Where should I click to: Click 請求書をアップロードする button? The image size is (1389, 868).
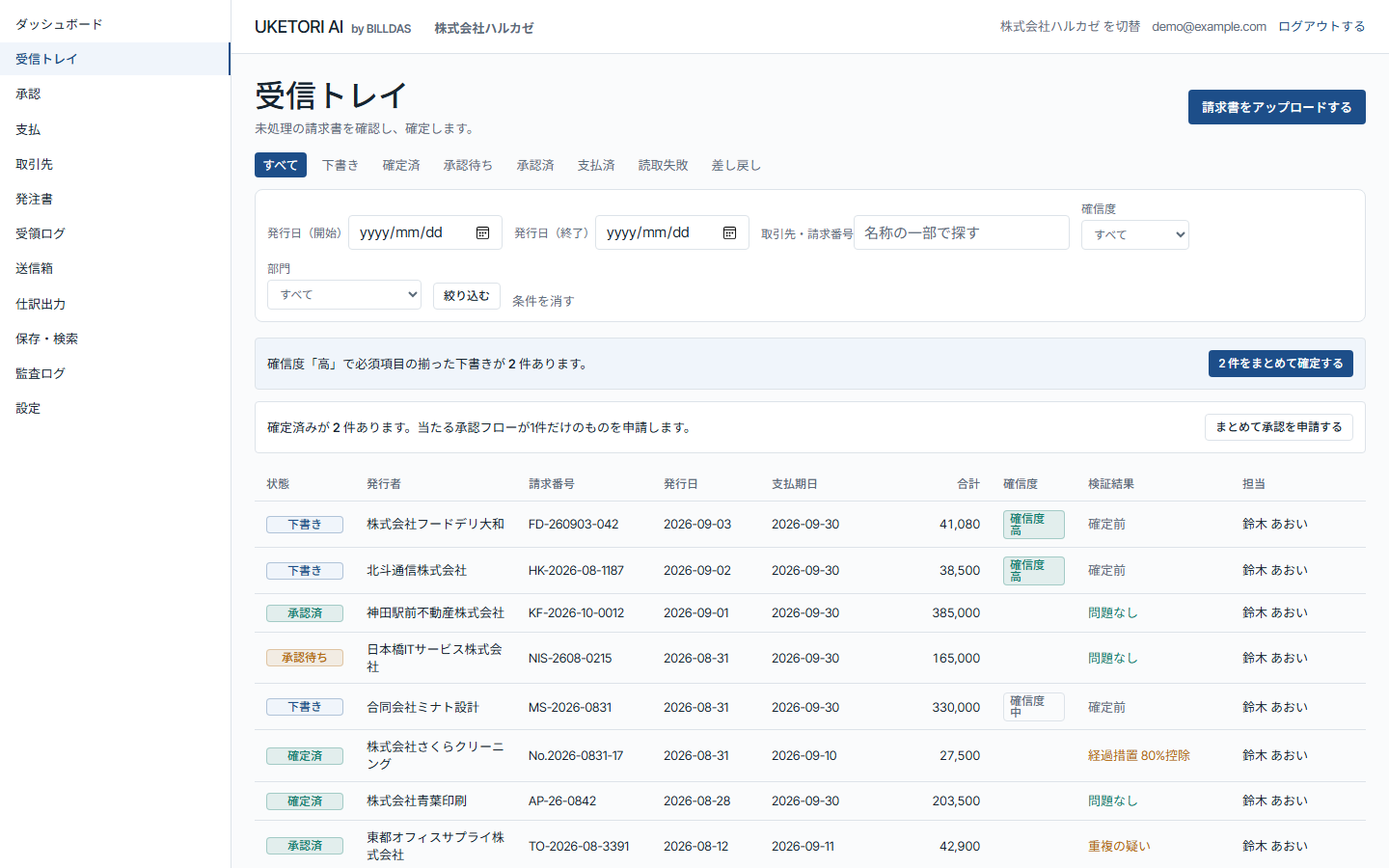pos(1276,107)
